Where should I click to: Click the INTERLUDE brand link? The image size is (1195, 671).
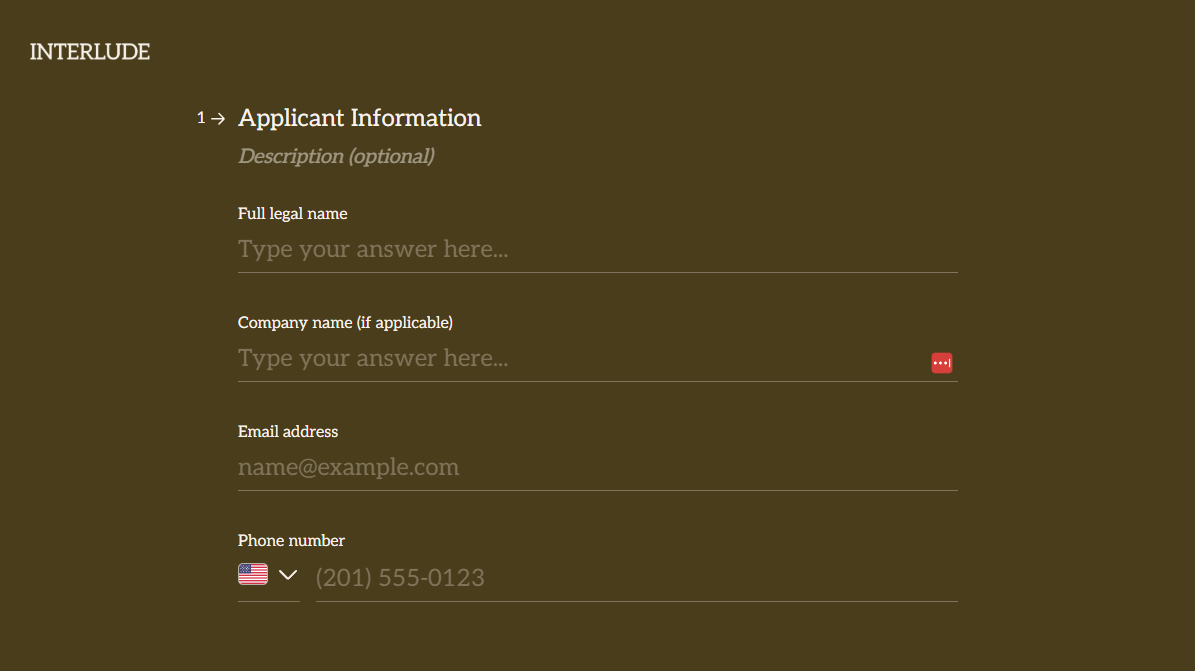89,51
